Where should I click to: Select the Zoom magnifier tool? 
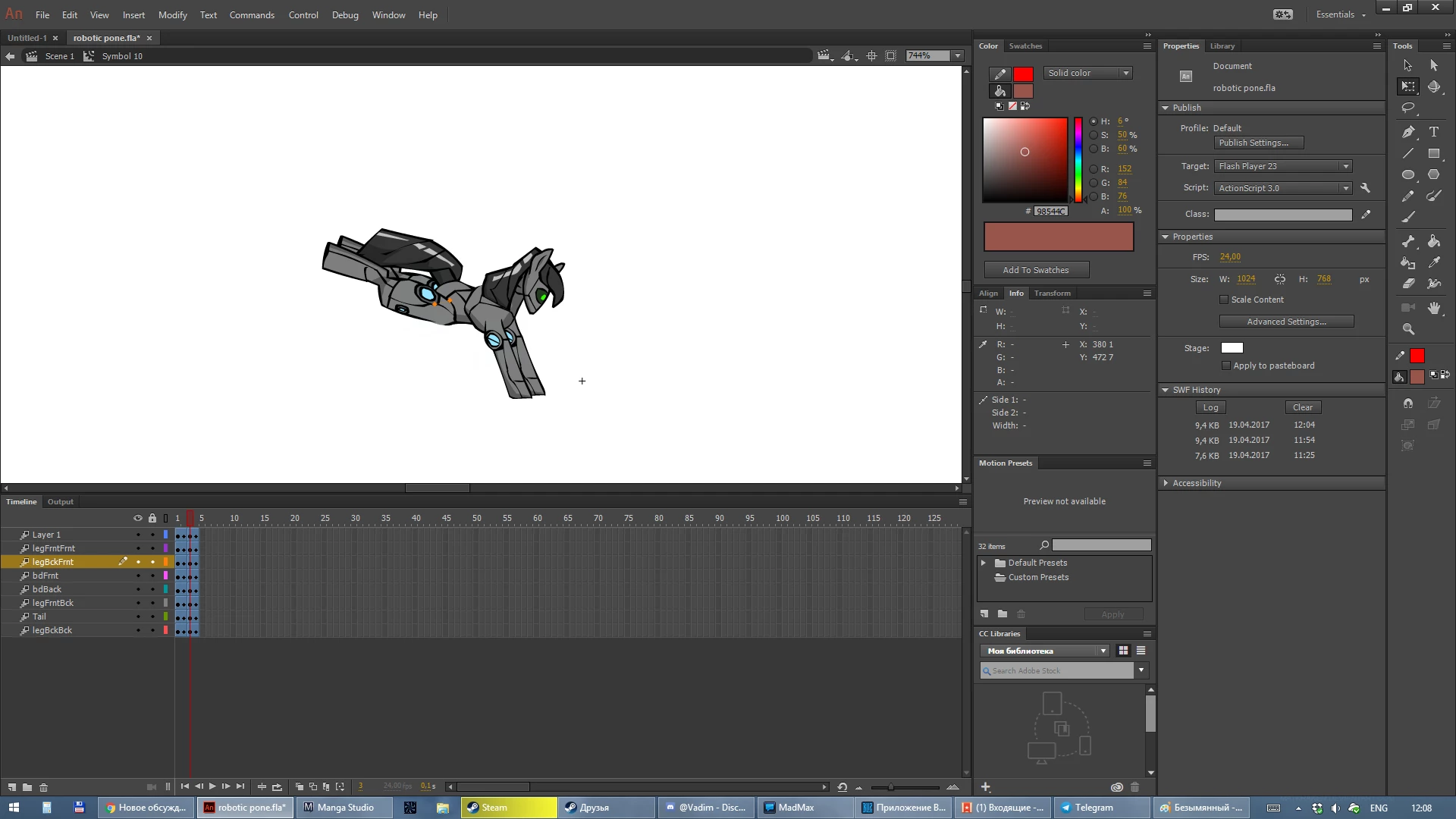pos(1408,329)
